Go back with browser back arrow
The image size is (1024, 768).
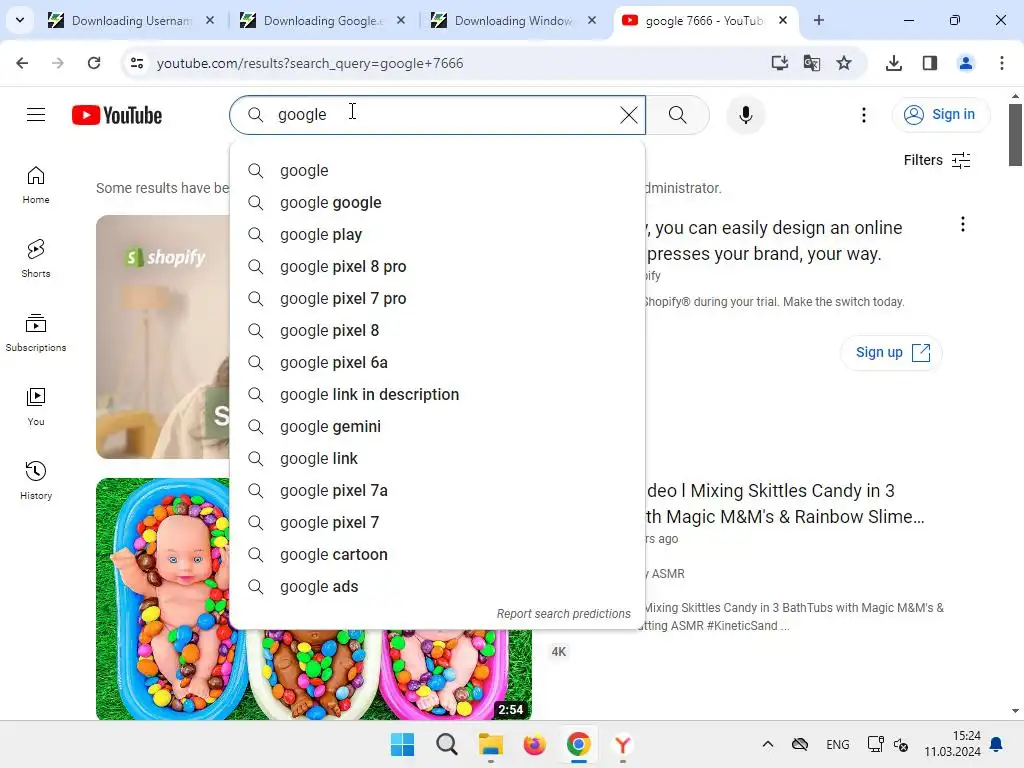click(x=22, y=63)
